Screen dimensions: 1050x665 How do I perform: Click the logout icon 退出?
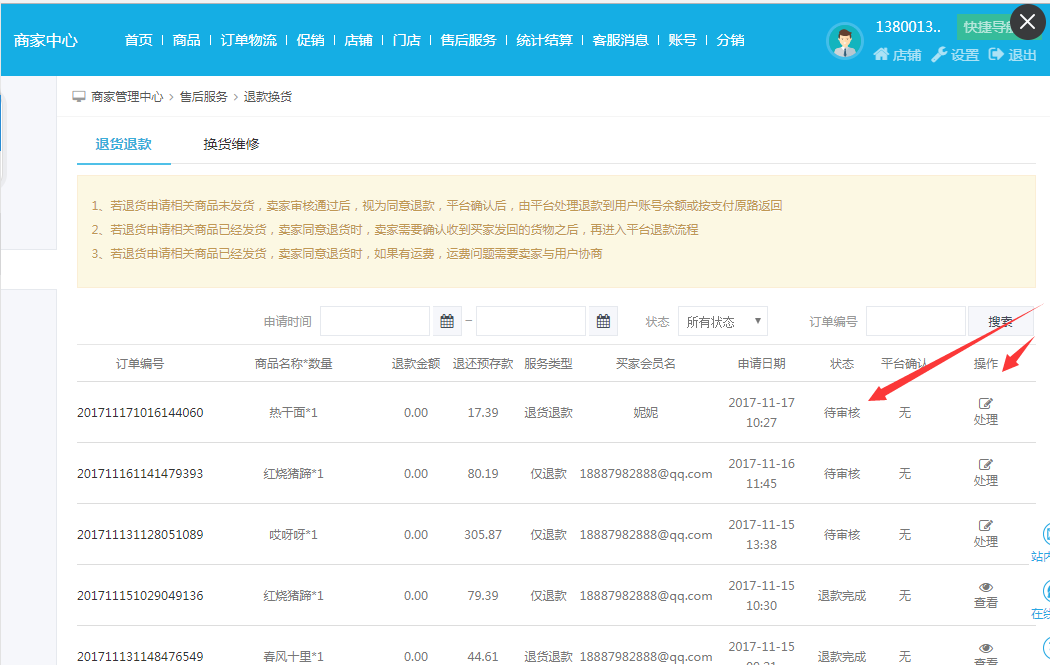tap(996, 55)
